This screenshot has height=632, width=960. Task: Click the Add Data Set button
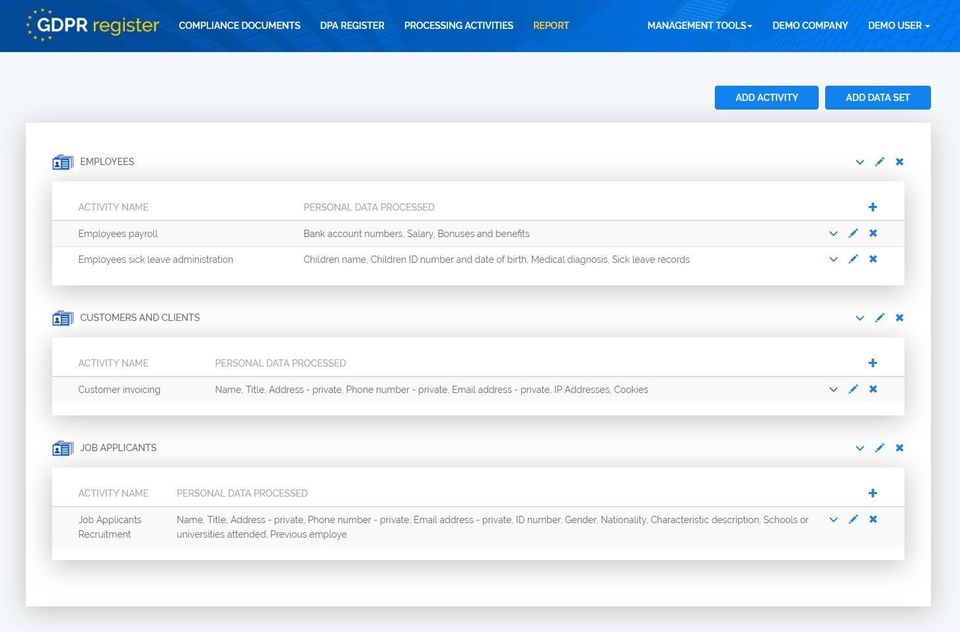[x=878, y=97]
